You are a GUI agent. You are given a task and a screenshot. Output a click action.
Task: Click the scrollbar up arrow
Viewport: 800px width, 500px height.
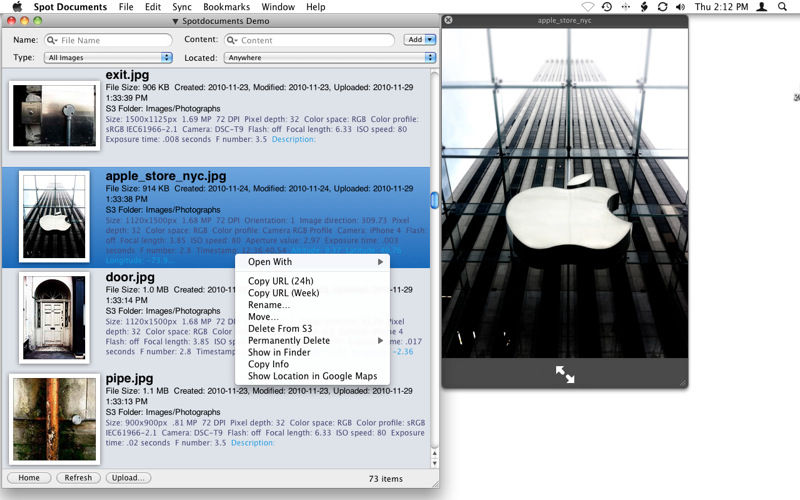pyautogui.click(x=435, y=453)
